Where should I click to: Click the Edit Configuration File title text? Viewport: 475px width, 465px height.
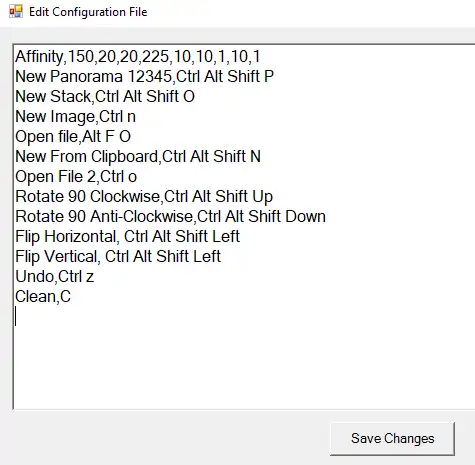[88, 12]
